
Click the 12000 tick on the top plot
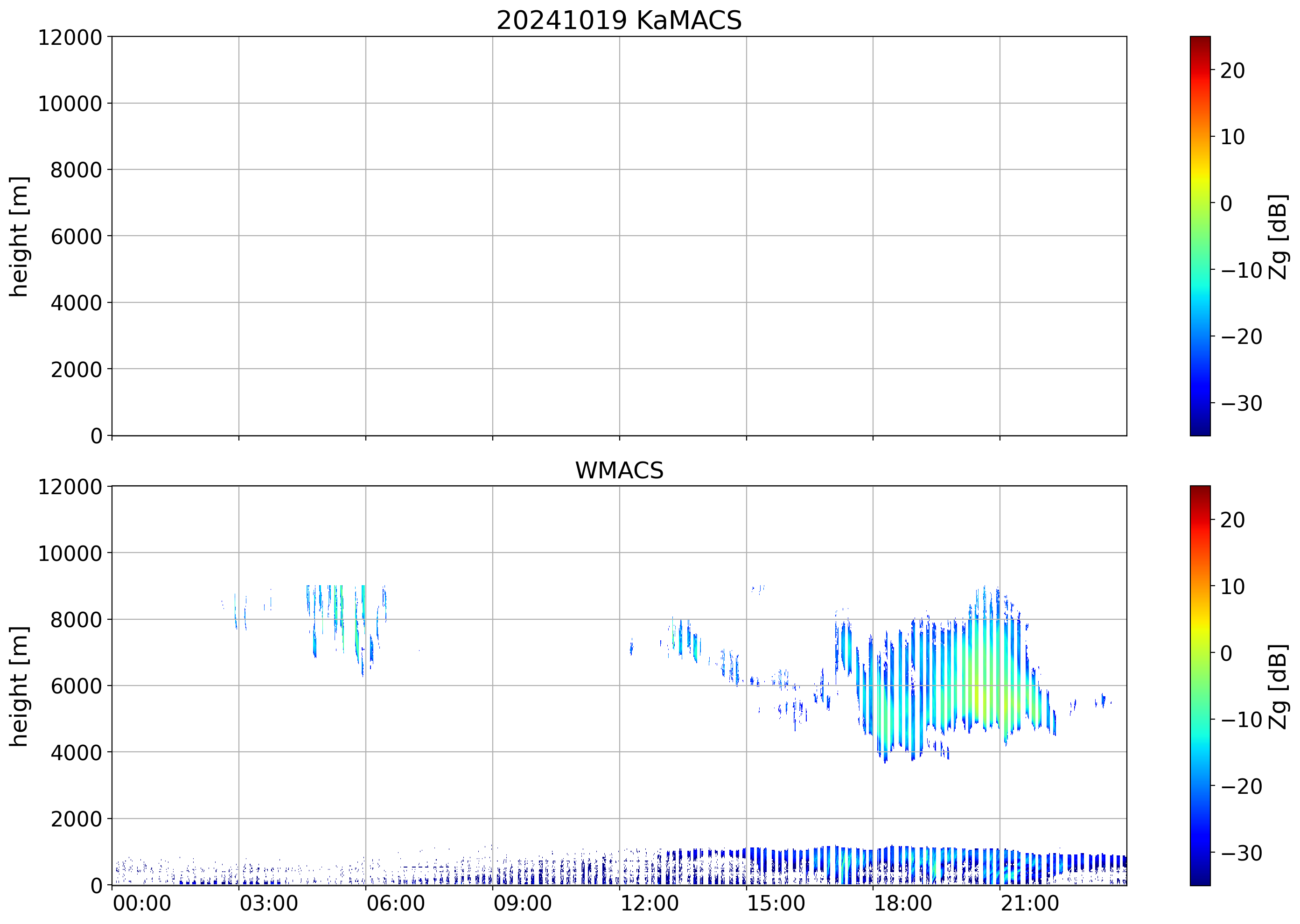70,37
